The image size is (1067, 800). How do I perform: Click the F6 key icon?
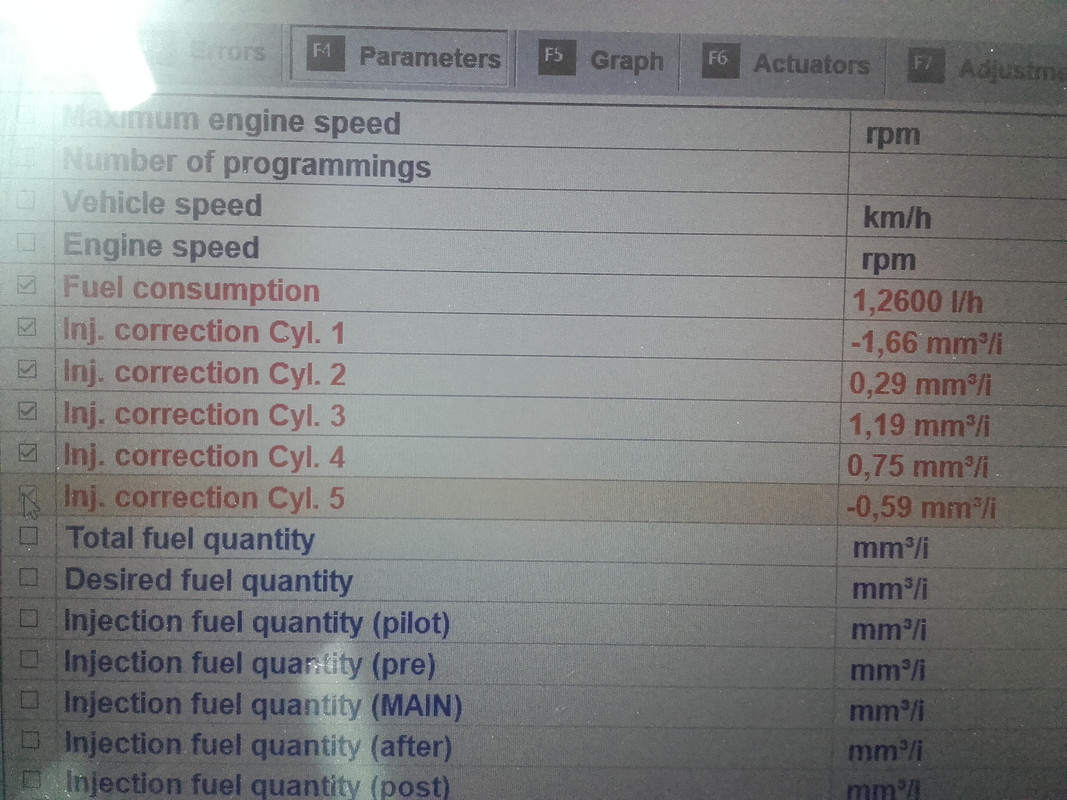click(719, 61)
